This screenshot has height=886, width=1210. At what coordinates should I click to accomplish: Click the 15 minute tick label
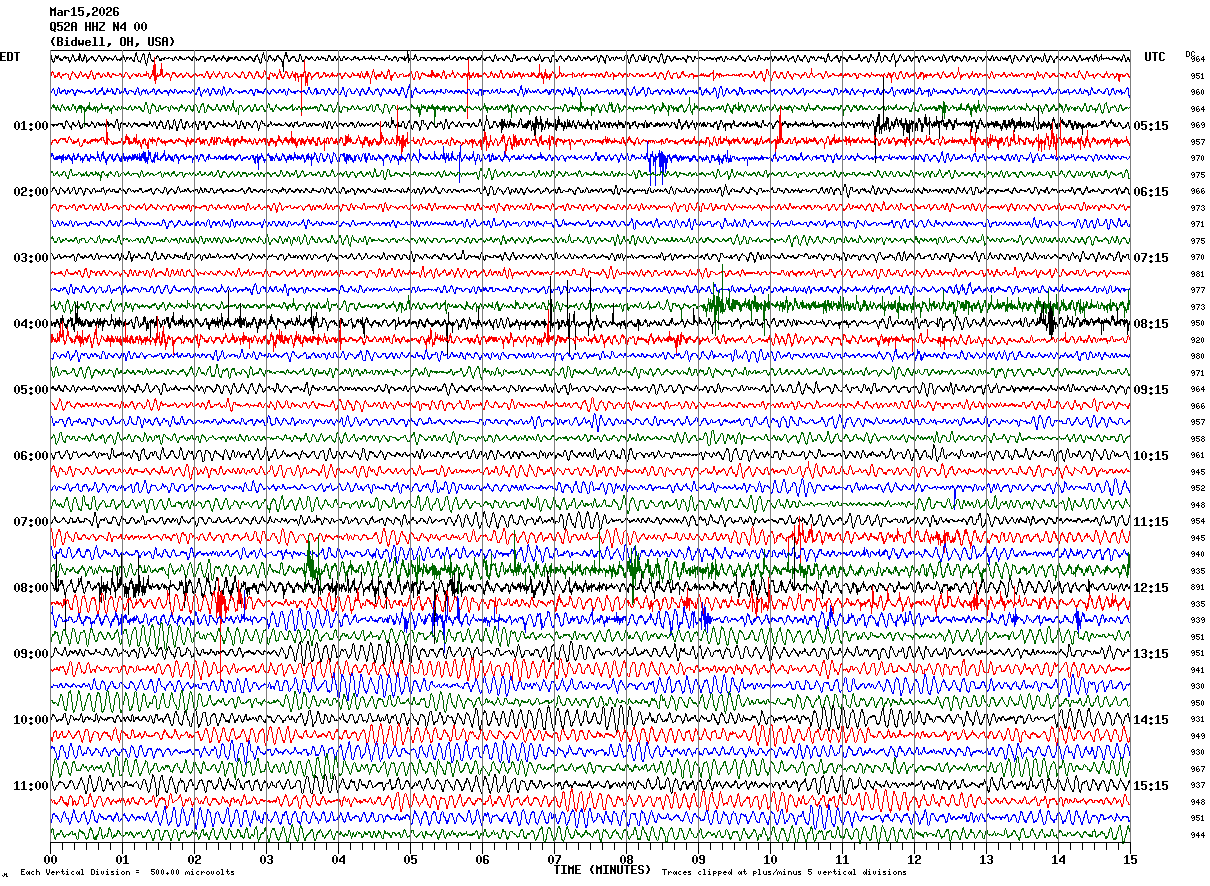[1130, 859]
